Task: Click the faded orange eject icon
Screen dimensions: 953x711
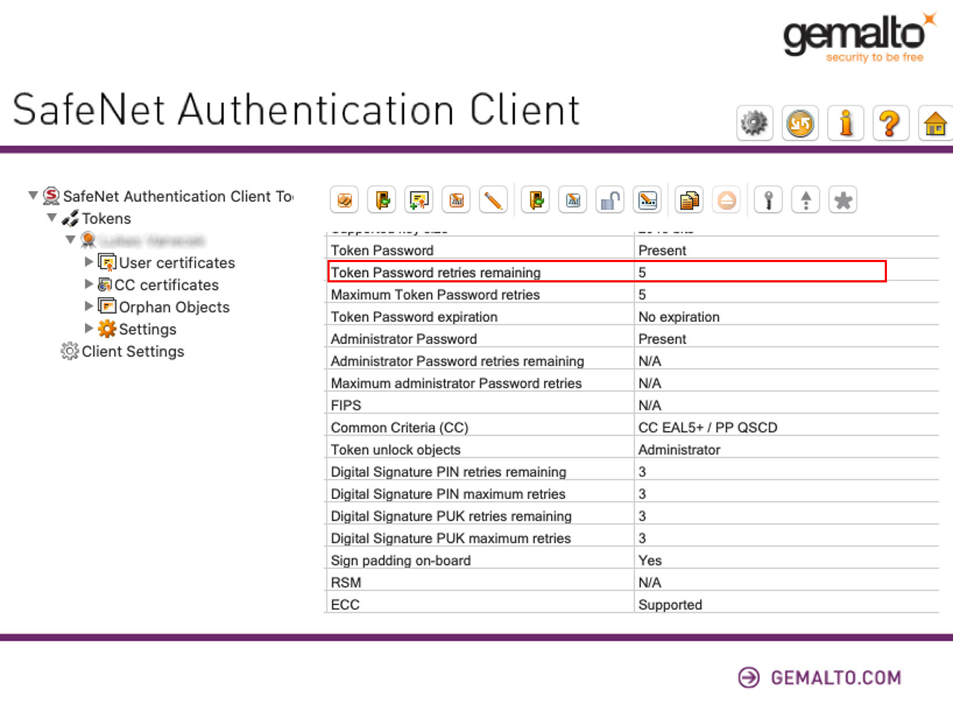Action: pos(726,200)
